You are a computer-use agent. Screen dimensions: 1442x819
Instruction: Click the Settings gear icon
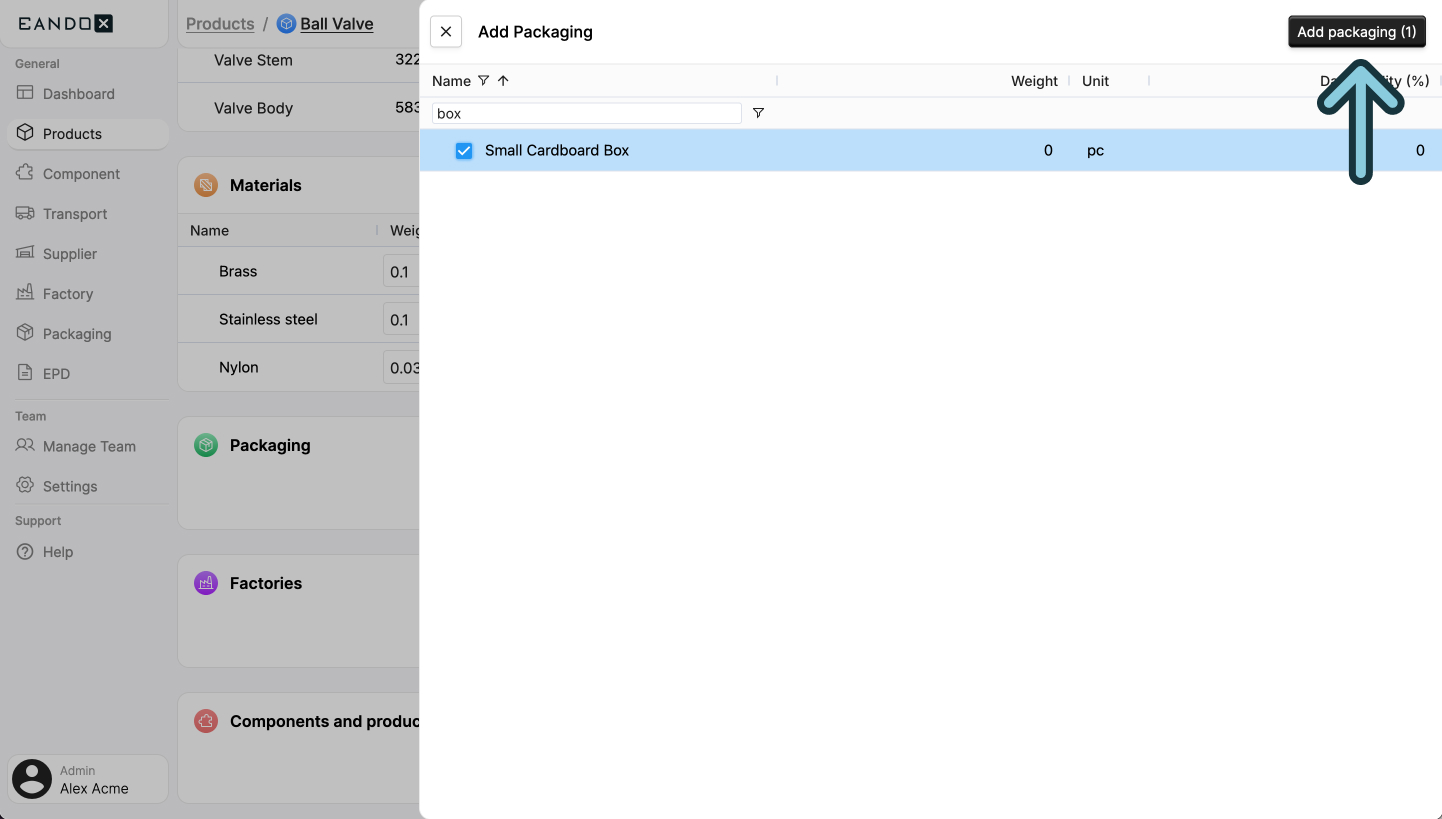point(25,486)
